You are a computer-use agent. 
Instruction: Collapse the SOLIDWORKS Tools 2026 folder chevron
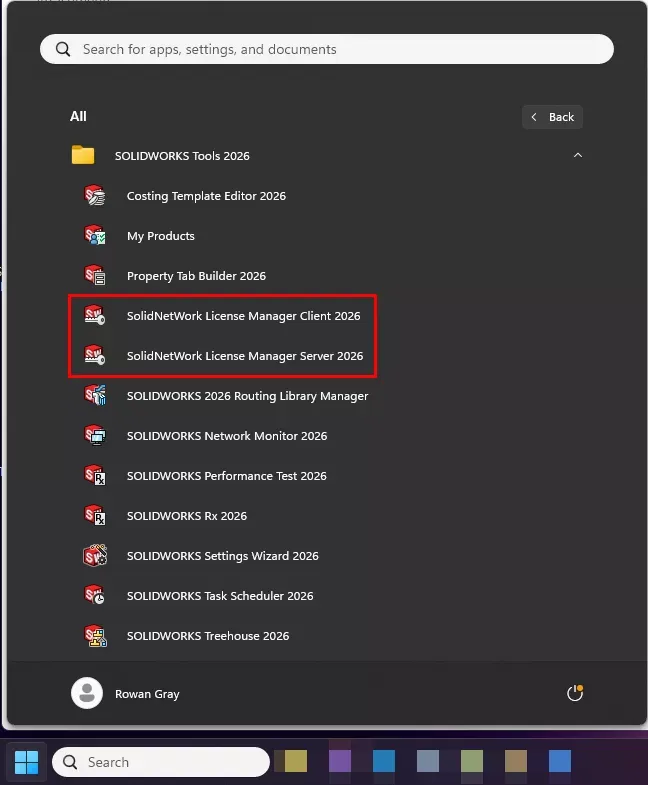pyautogui.click(x=577, y=156)
